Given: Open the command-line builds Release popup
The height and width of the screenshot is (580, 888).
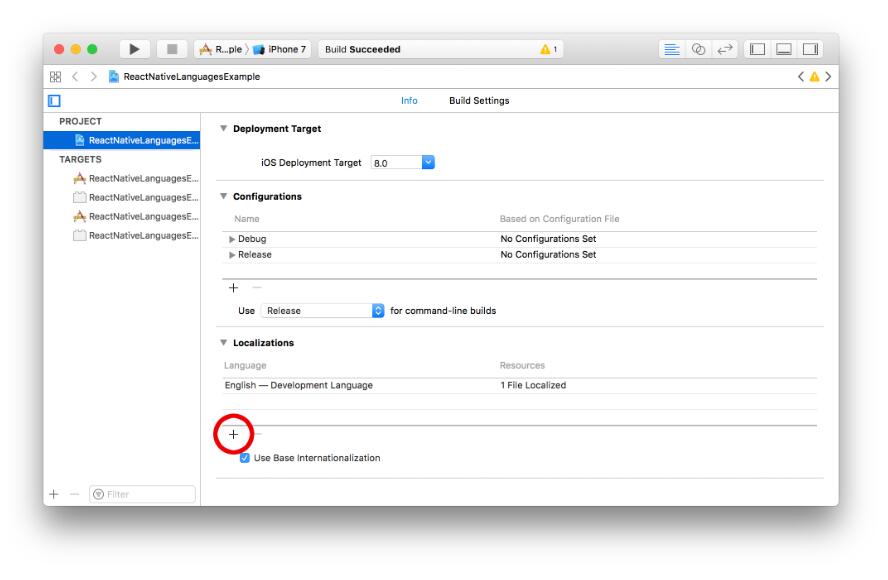Looking at the screenshot, I should coord(322,310).
